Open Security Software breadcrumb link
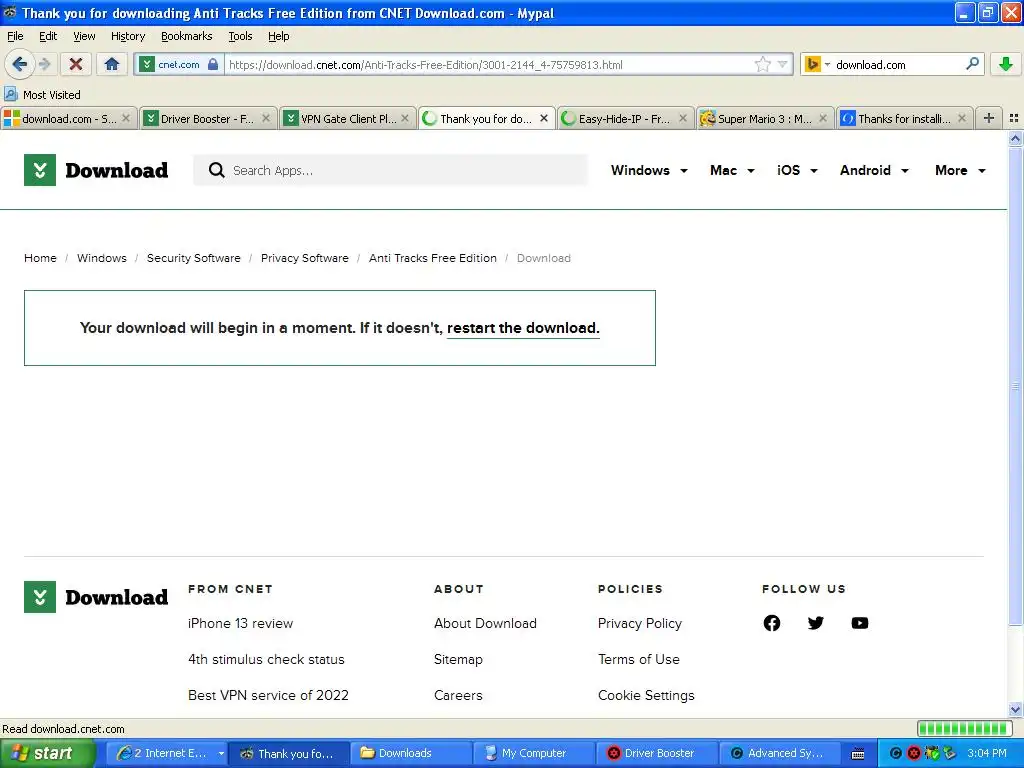 click(x=193, y=258)
